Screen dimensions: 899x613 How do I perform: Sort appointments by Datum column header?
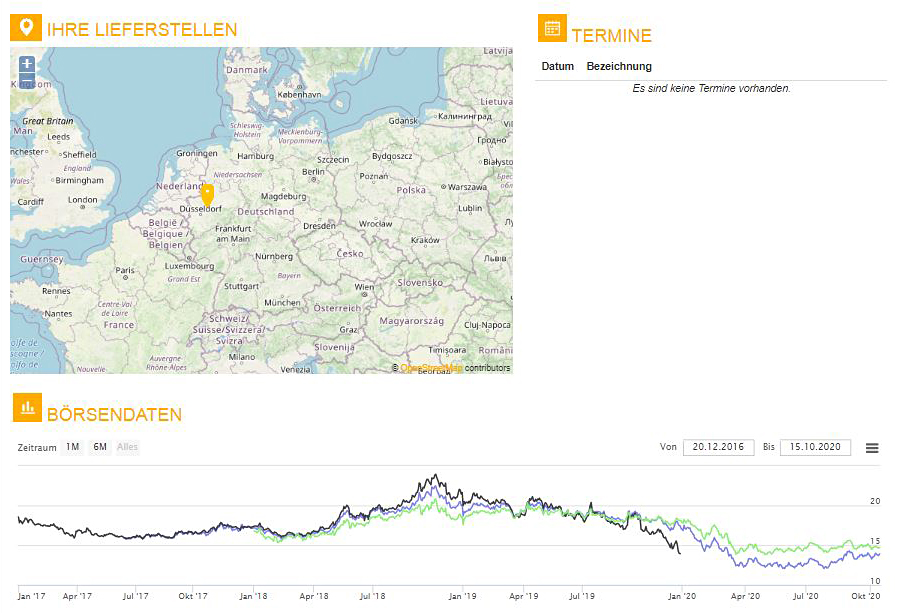click(558, 67)
